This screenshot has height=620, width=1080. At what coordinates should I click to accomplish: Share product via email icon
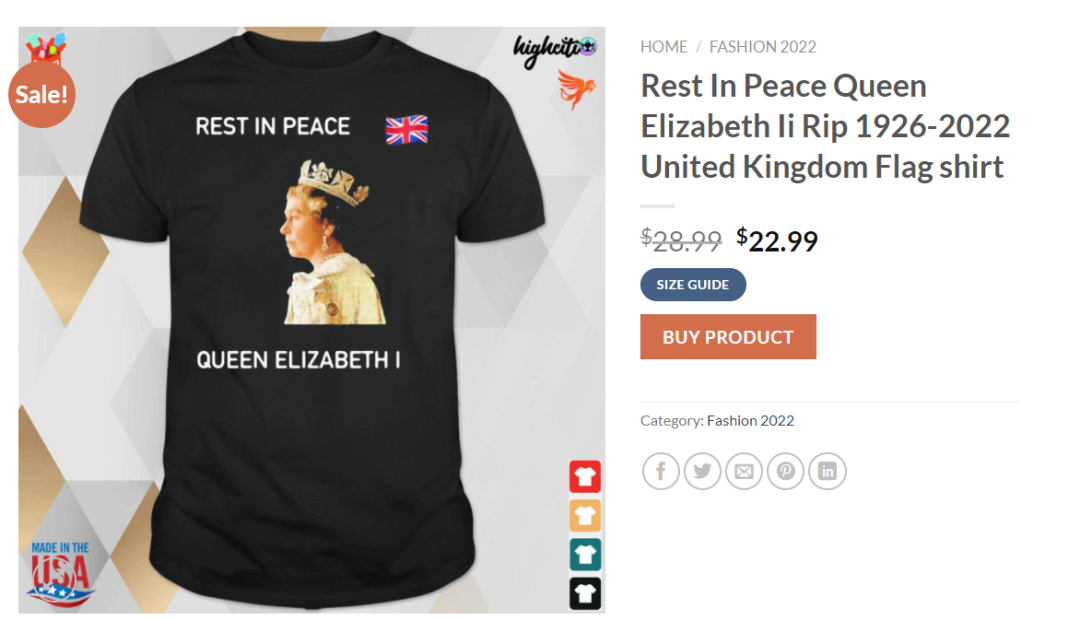coord(744,471)
